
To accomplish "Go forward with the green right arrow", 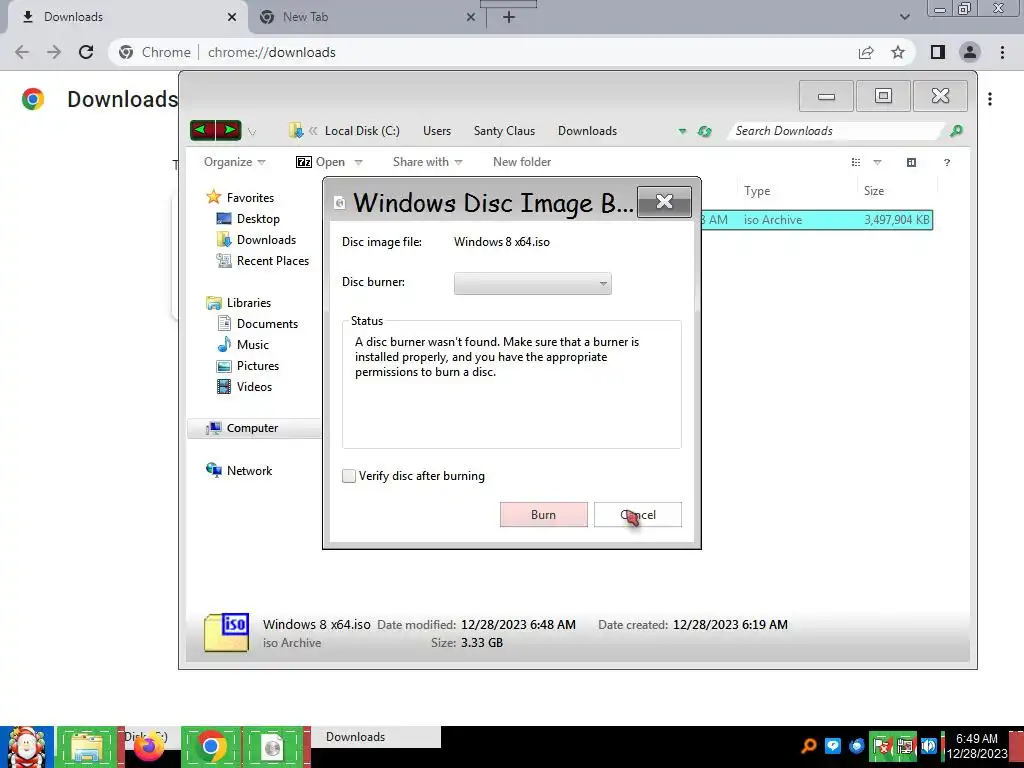I will pyautogui.click(x=229, y=130).
